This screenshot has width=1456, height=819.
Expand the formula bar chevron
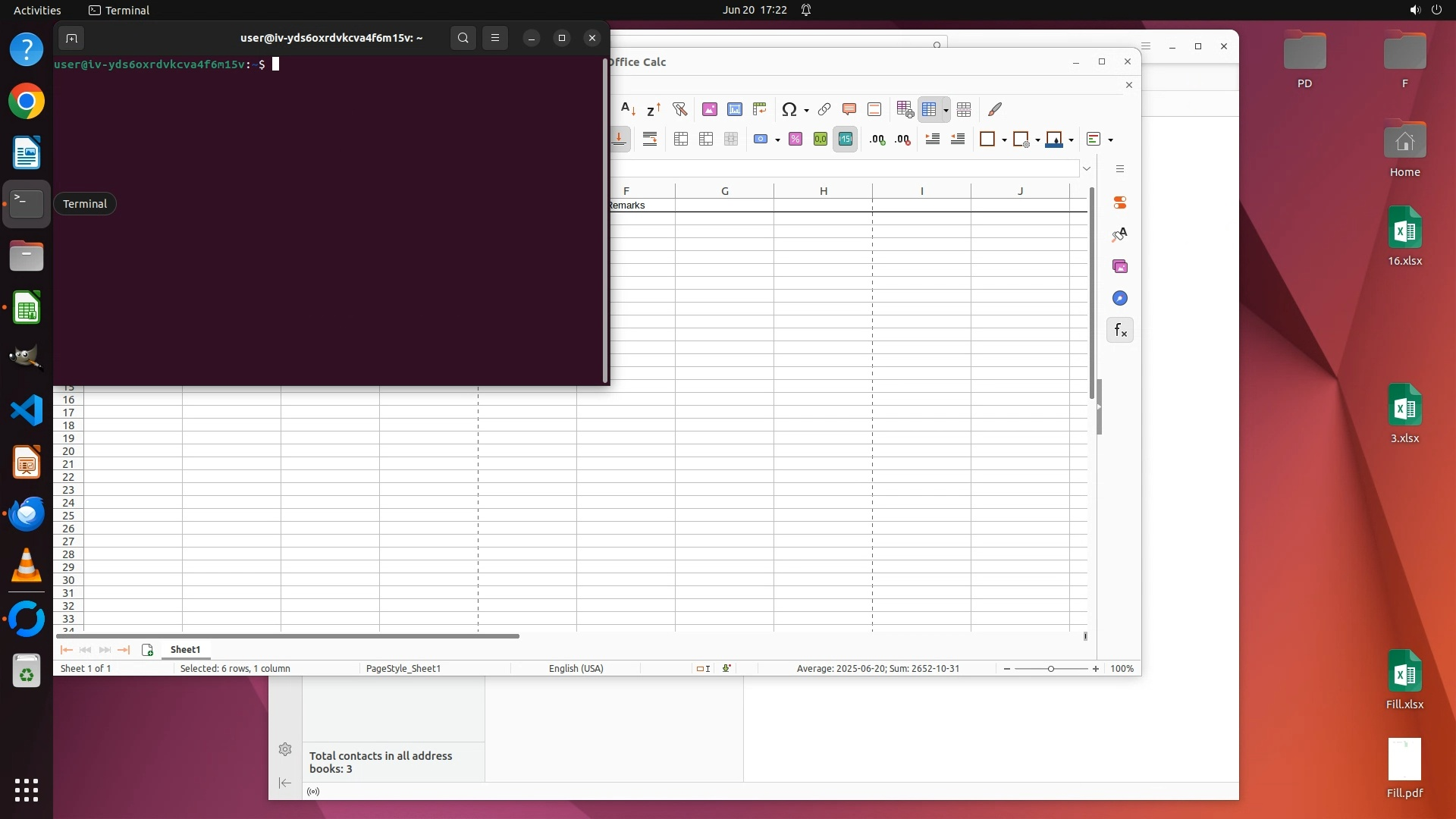pyautogui.click(x=1087, y=168)
